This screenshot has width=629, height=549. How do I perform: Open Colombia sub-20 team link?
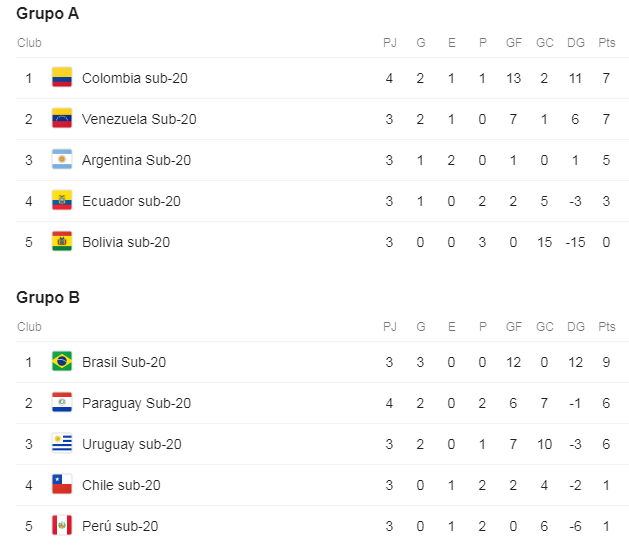click(x=134, y=78)
